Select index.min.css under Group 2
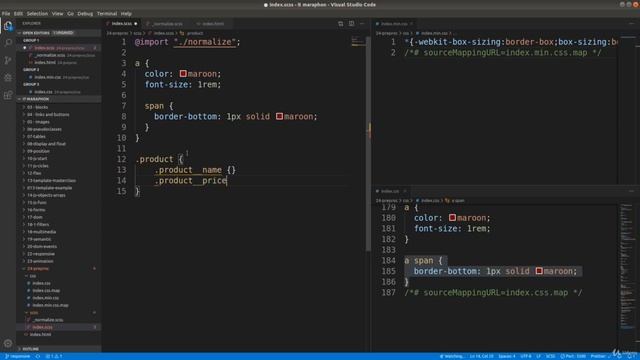 [59, 77]
